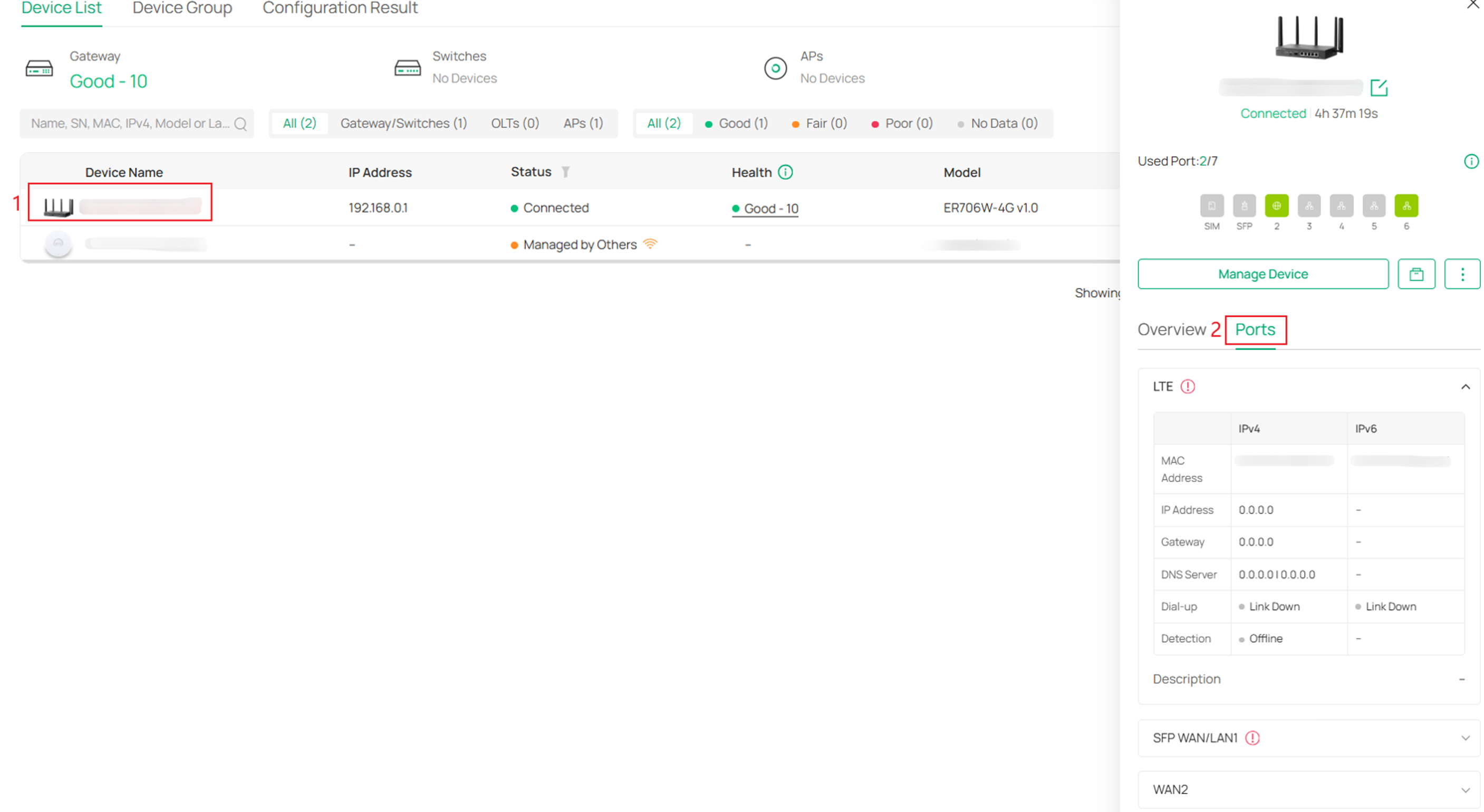Switch to the Overview tab in side panel

(1171, 330)
